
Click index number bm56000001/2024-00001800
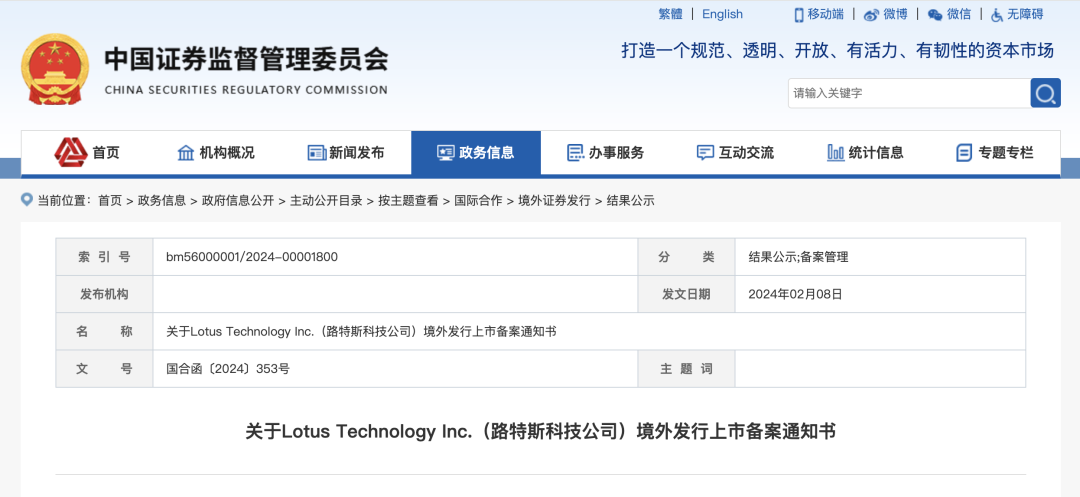[x=252, y=257]
